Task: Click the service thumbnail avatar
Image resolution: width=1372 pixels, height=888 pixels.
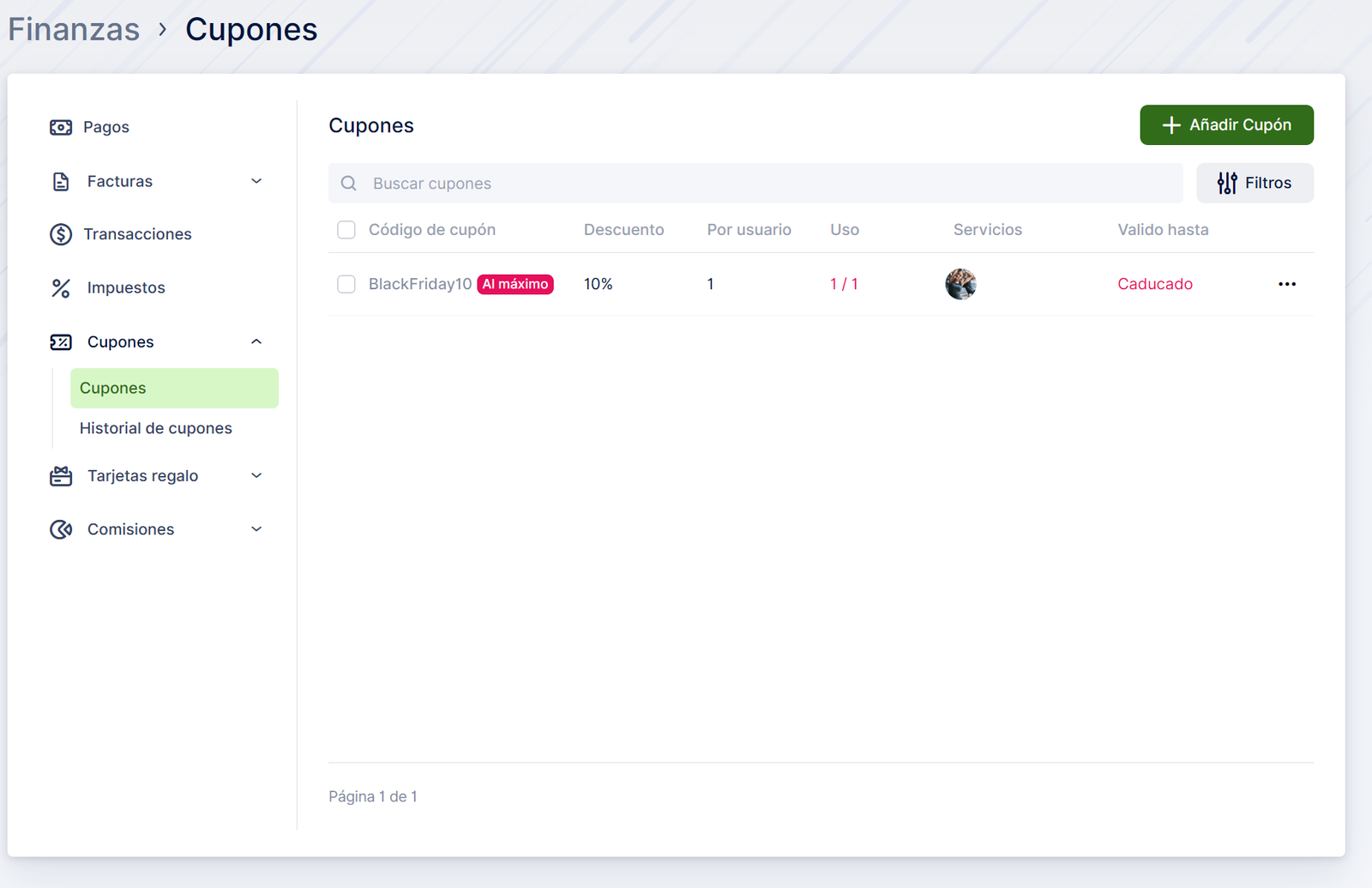Action: (x=960, y=284)
